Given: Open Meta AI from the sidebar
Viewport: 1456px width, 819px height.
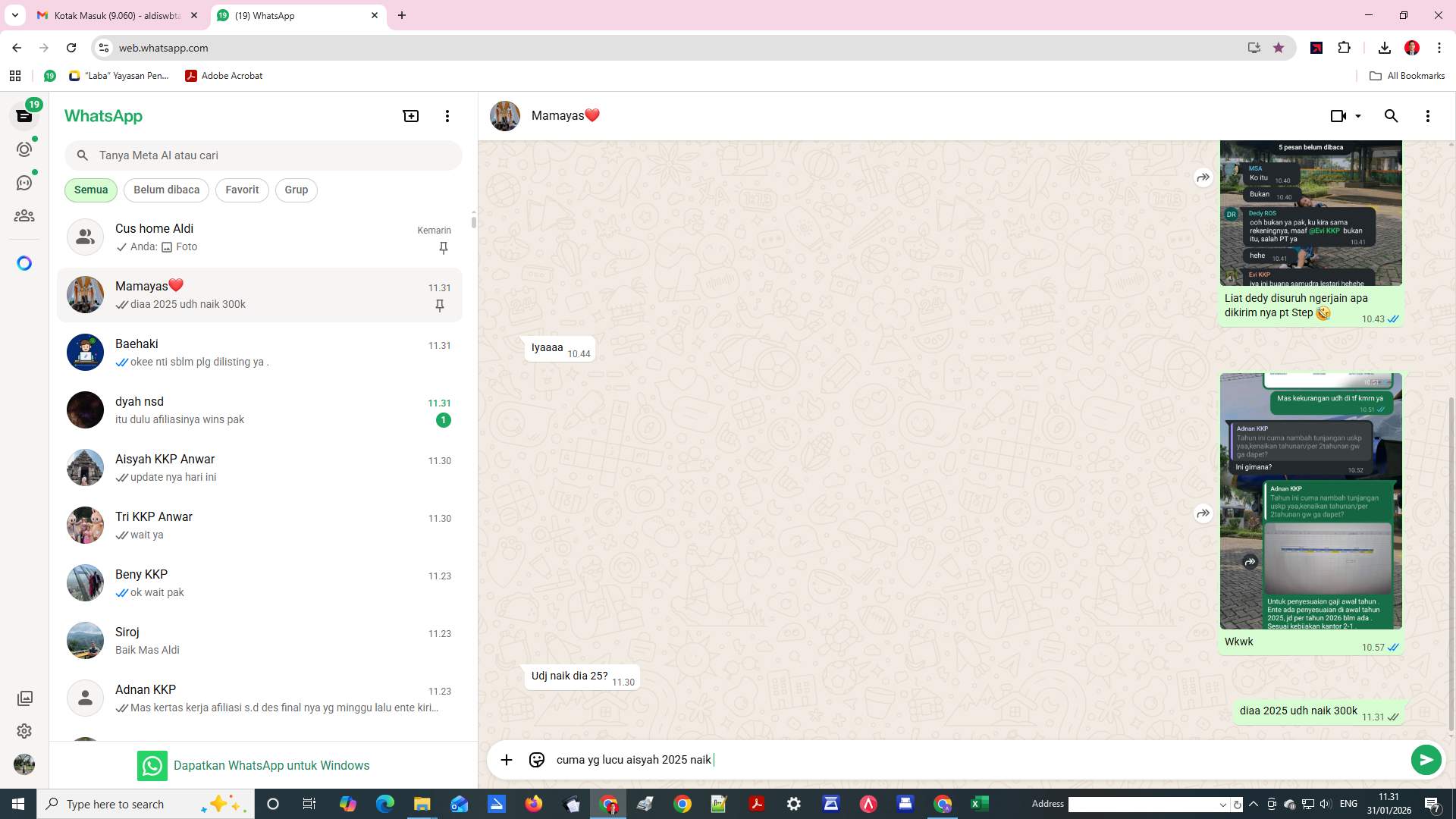Looking at the screenshot, I should tap(24, 262).
